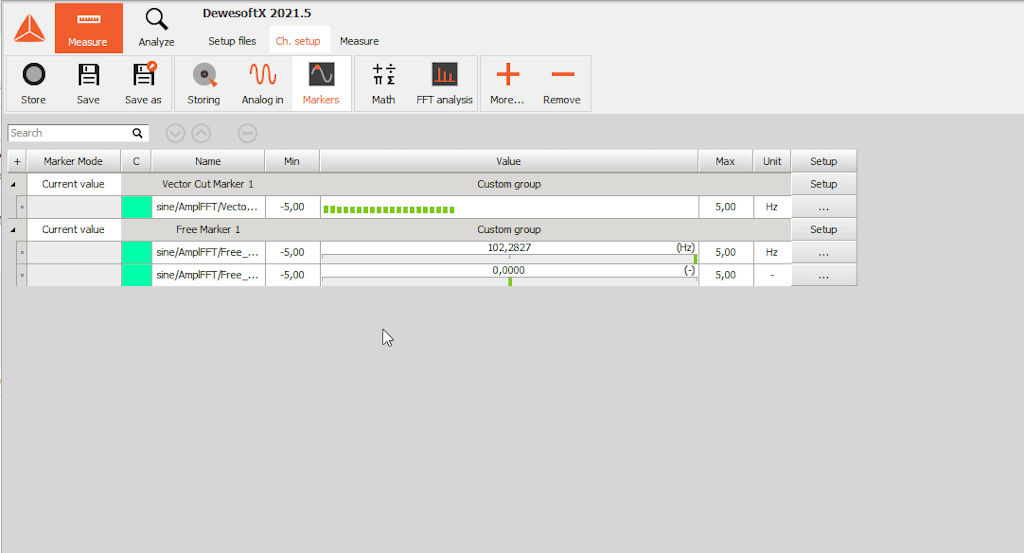The image size is (1024, 553).
Task: Collapse the Vector Cut Marker 1 group
Action: click(12, 185)
